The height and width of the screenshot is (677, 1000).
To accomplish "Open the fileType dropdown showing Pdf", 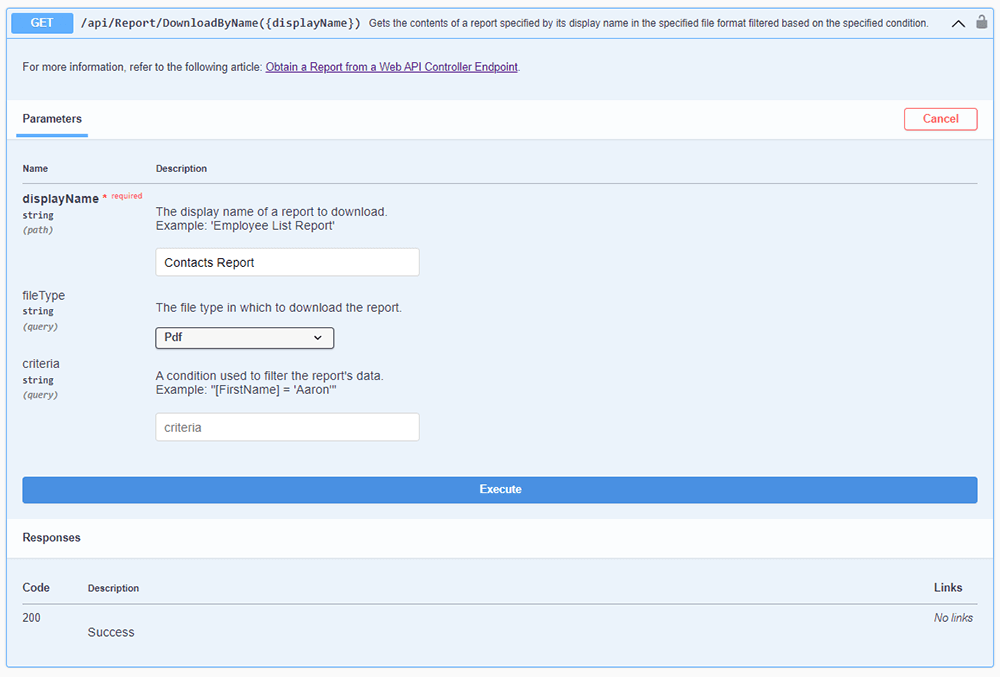I will pos(244,338).
